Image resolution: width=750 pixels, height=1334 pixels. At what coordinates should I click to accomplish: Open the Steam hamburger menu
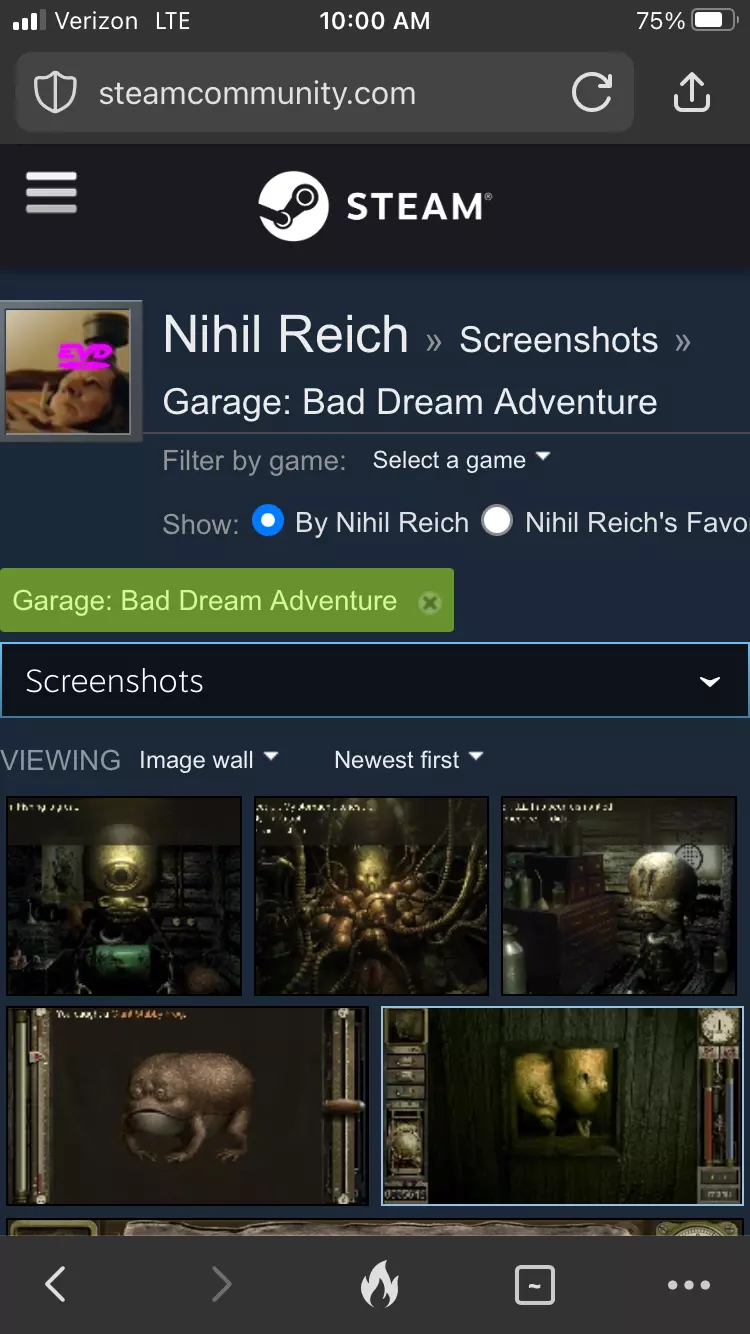(x=51, y=192)
